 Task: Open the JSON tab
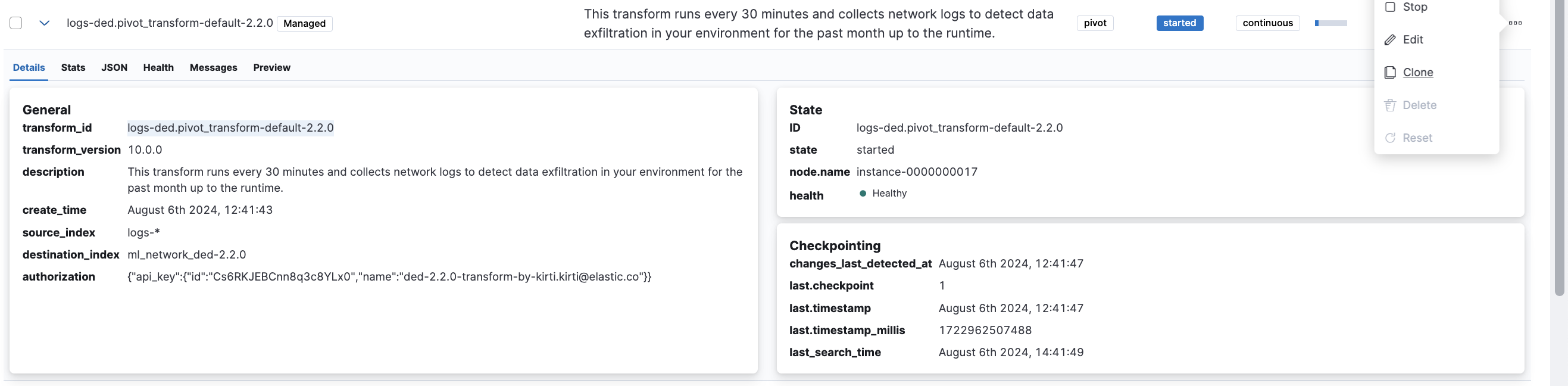[x=114, y=67]
